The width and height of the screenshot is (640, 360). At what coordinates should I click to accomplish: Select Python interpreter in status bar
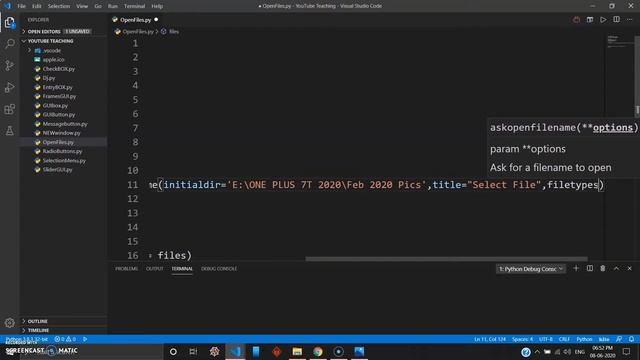pyautogui.click(x=27, y=339)
